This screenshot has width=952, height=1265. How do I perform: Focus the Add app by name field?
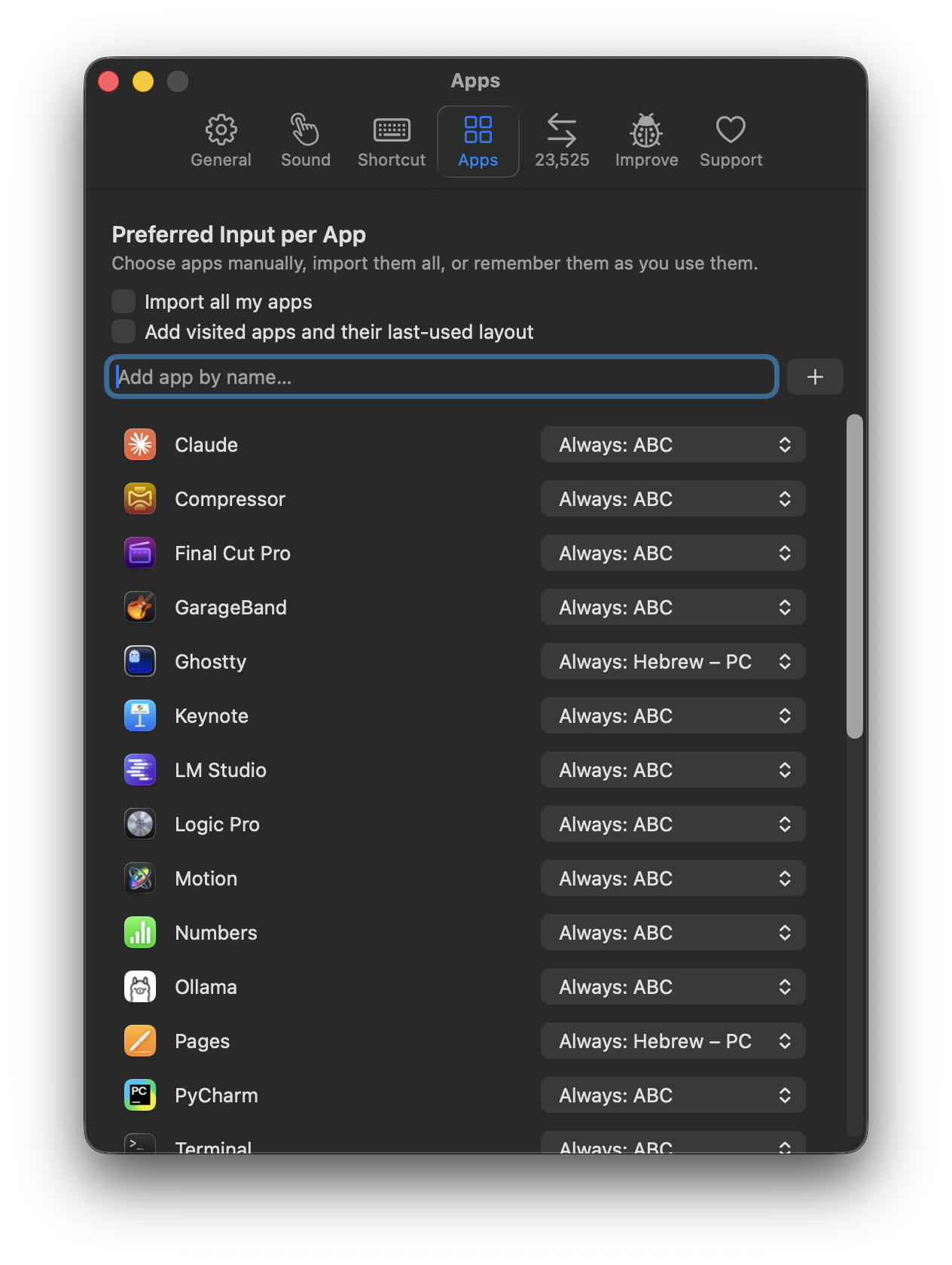(x=441, y=376)
